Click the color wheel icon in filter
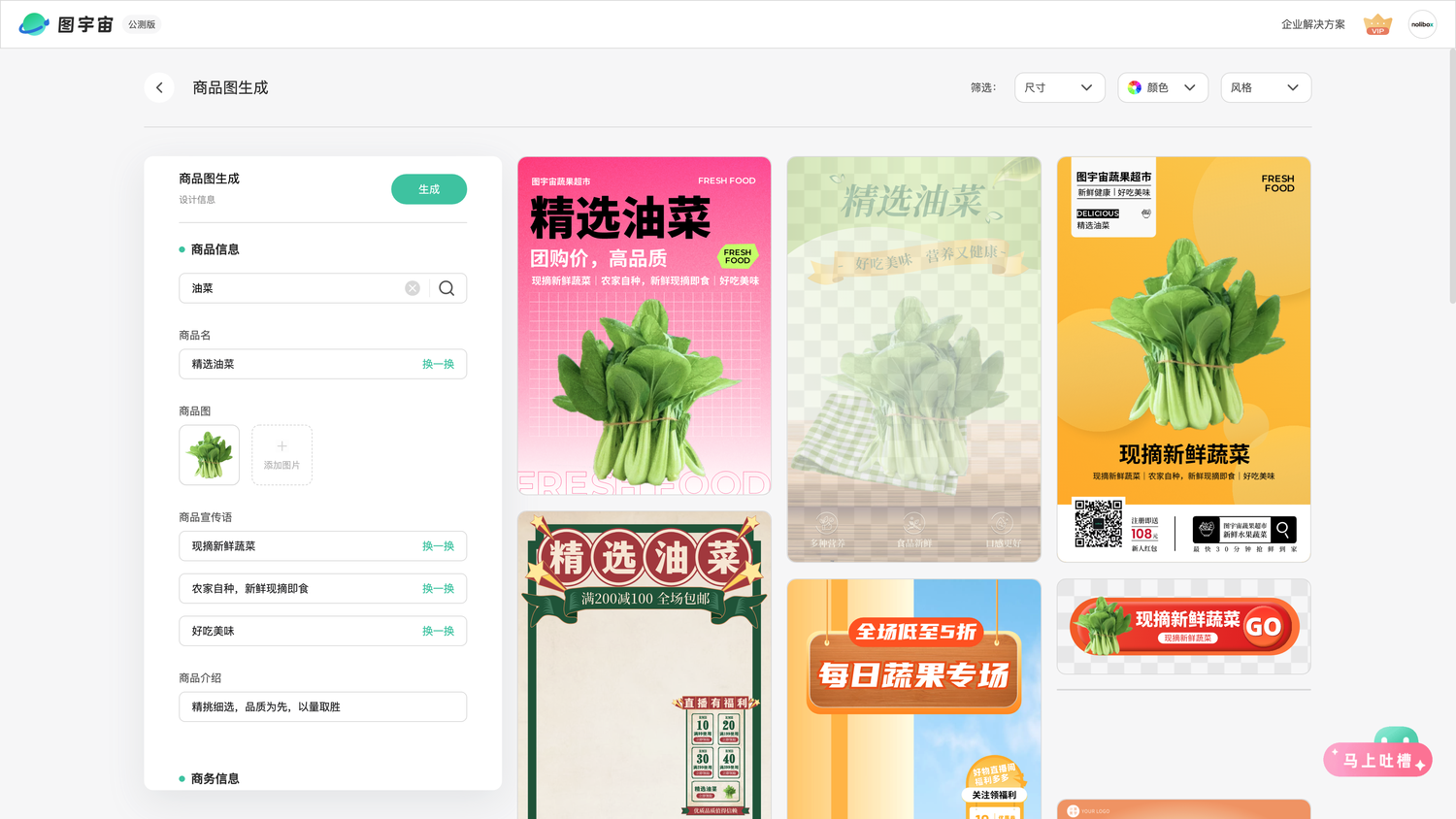The height and width of the screenshot is (819, 1456). tap(1135, 87)
